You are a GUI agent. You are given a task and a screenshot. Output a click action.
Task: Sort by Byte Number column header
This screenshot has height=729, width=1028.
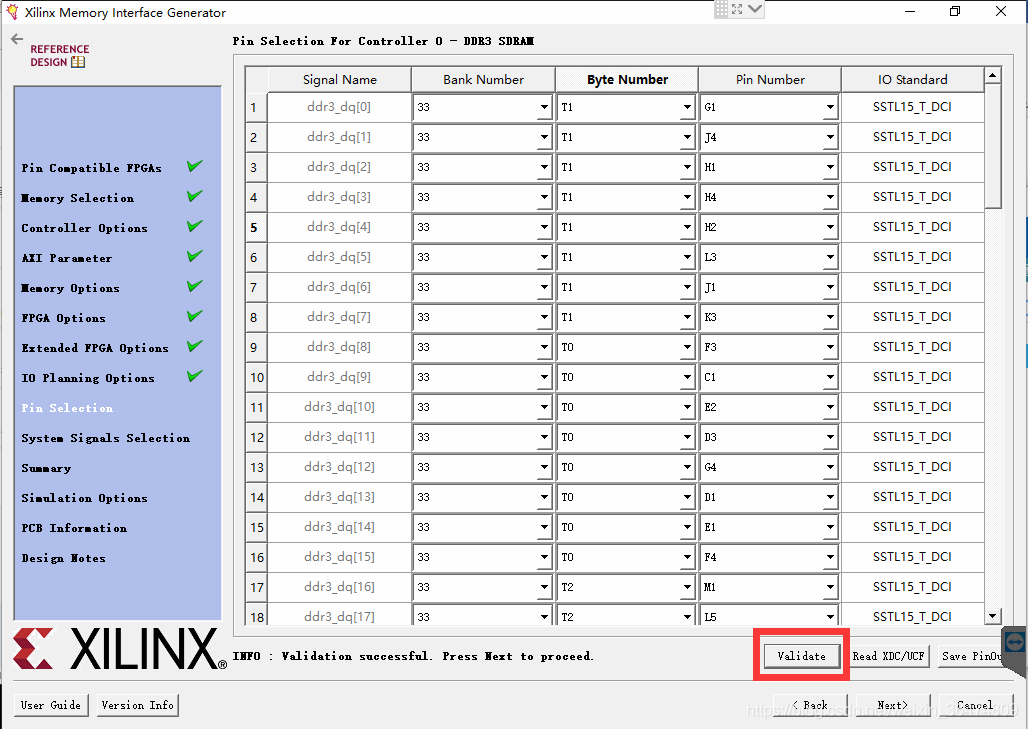click(627, 79)
